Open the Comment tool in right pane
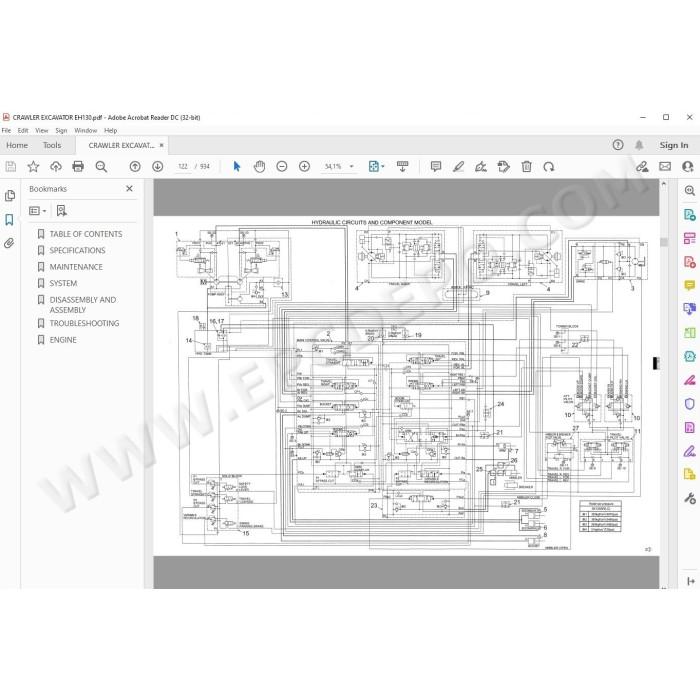The image size is (700, 700). 689,285
